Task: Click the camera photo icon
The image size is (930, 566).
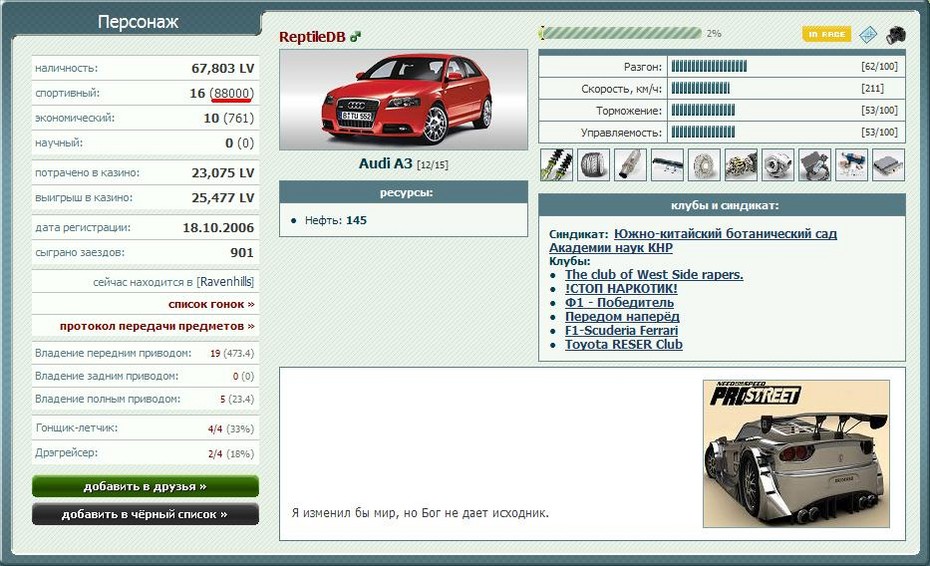Action: click(x=896, y=34)
